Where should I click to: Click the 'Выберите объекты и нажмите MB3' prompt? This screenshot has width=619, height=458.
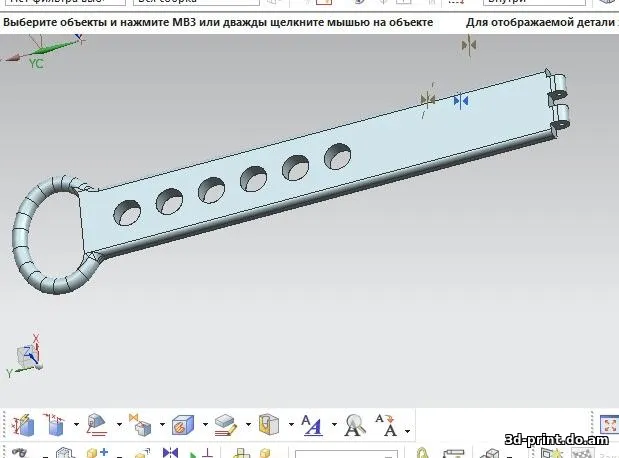pyautogui.click(x=218, y=23)
